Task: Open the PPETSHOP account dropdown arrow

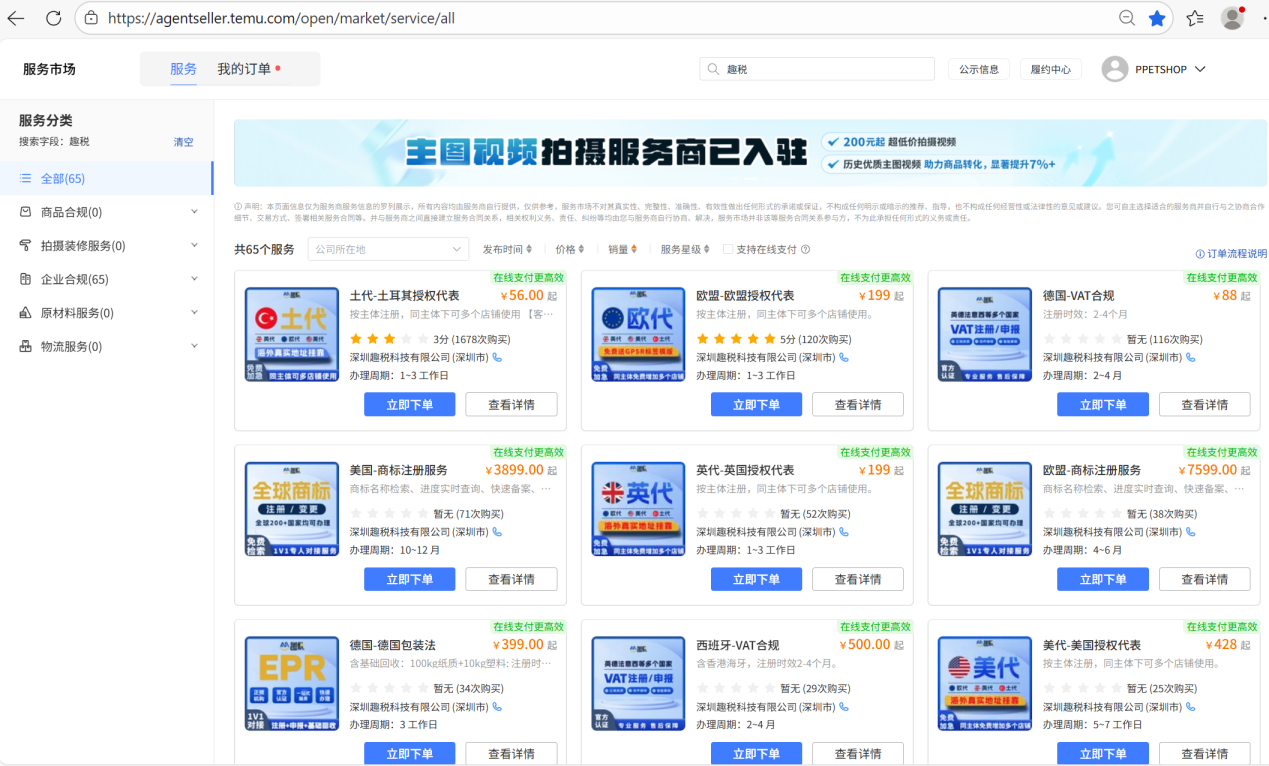Action: tap(1200, 69)
